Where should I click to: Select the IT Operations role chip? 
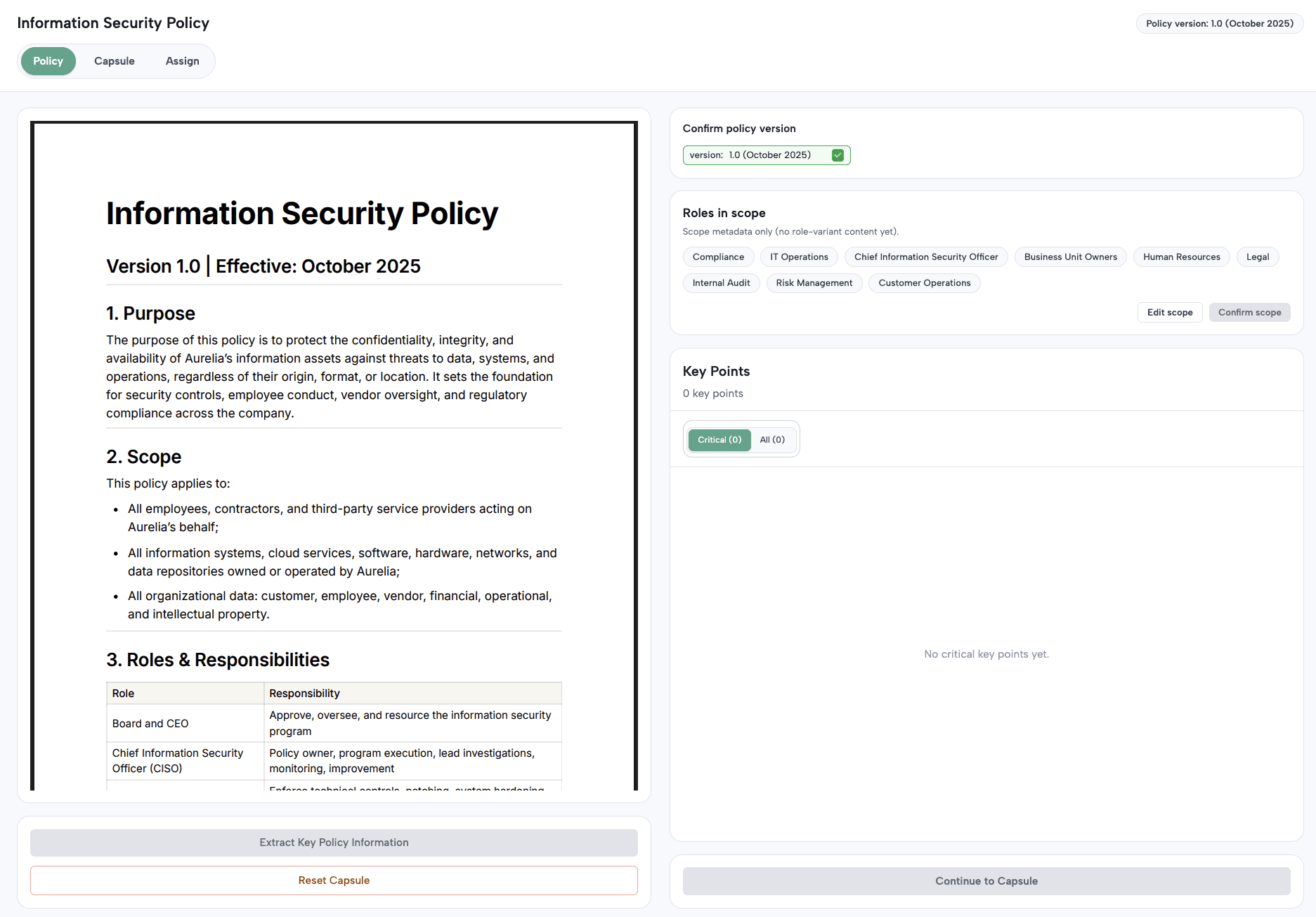799,257
